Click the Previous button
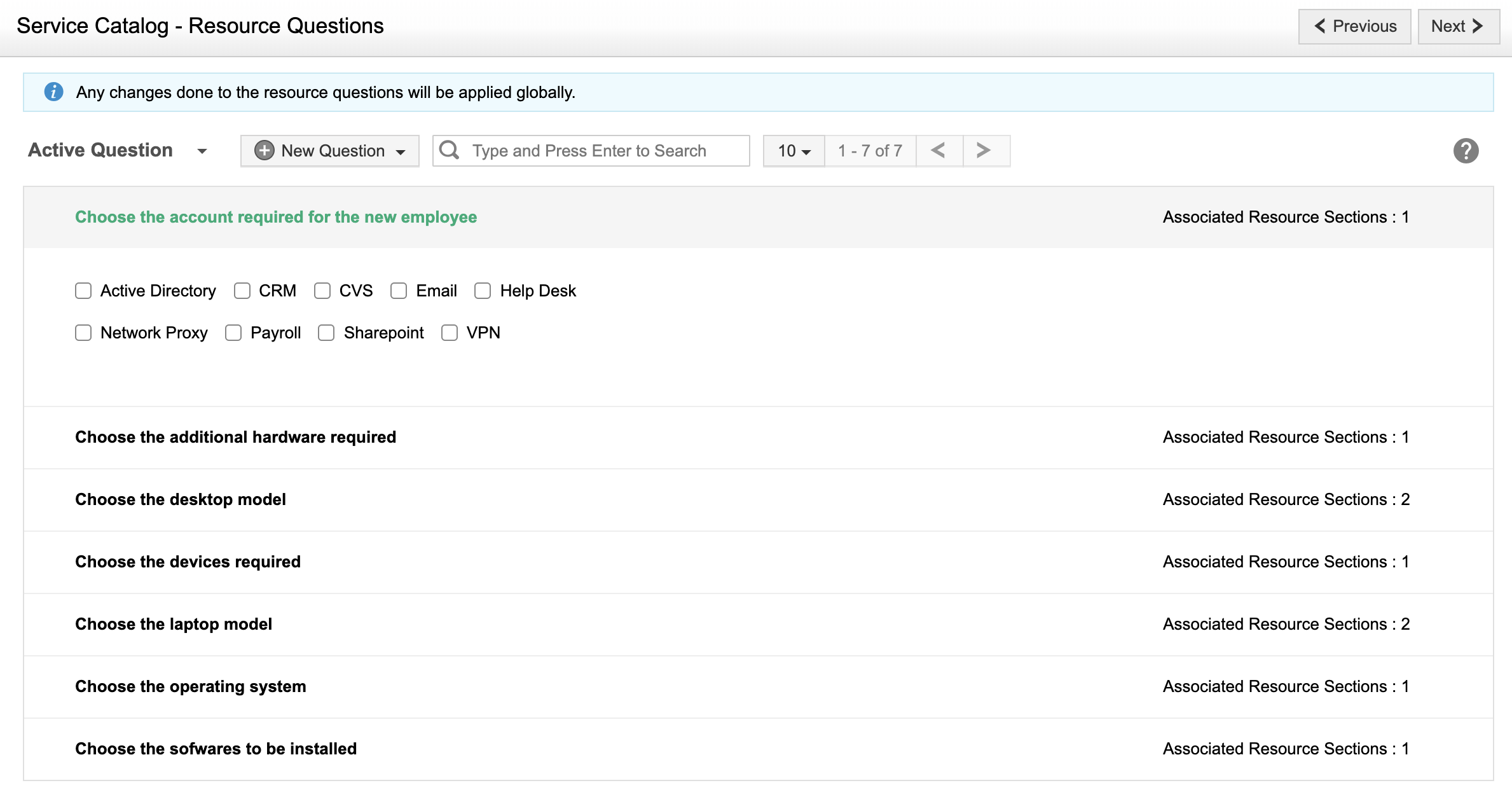Viewport: 1512px width, 790px height. [1354, 26]
